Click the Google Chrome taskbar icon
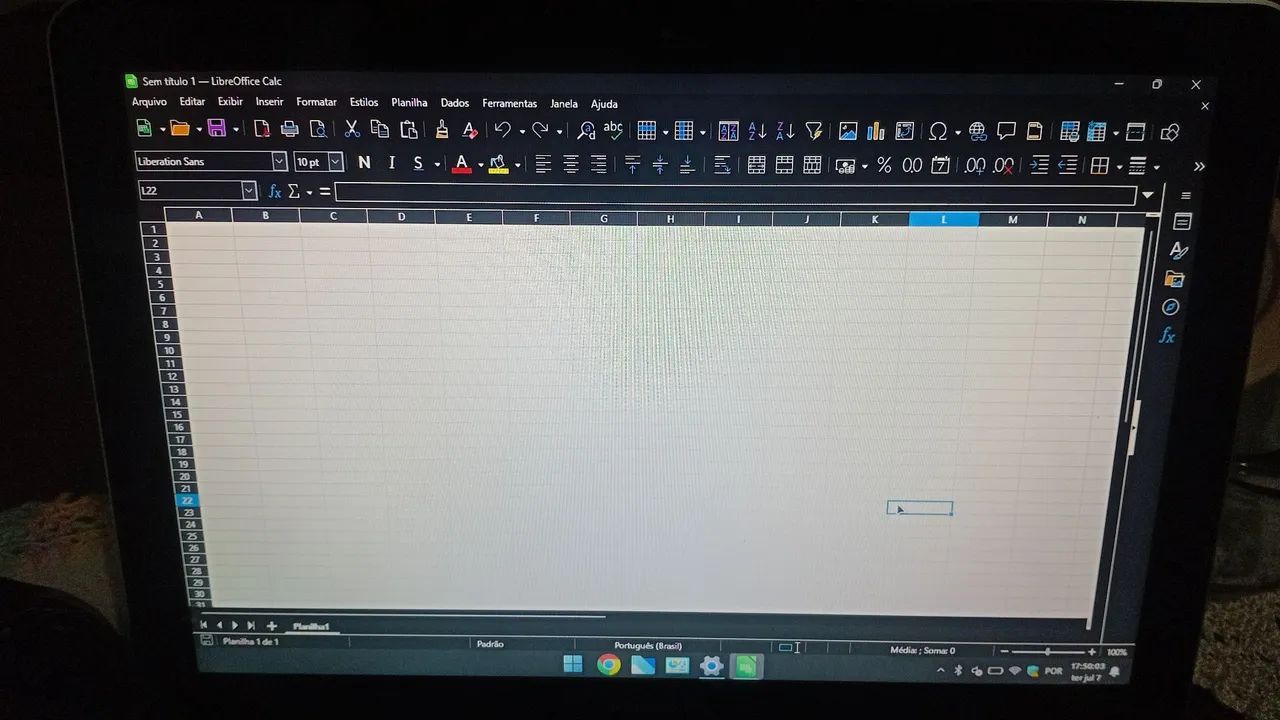This screenshot has width=1280, height=720. tap(608, 664)
